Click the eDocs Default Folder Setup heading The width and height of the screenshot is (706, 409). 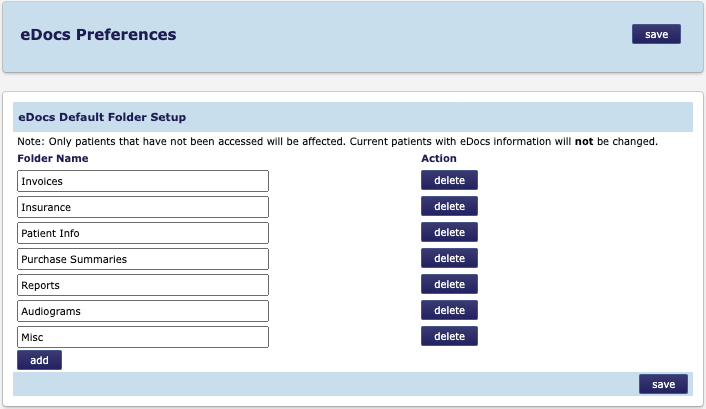pyautogui.click(x=102, y=118)
